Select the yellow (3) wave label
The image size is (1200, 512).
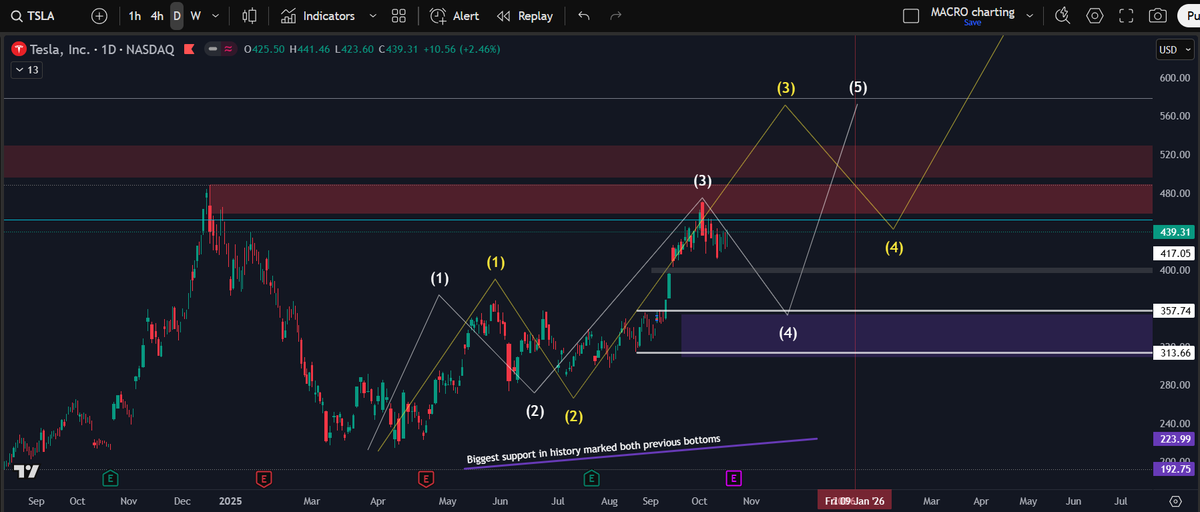786,88
